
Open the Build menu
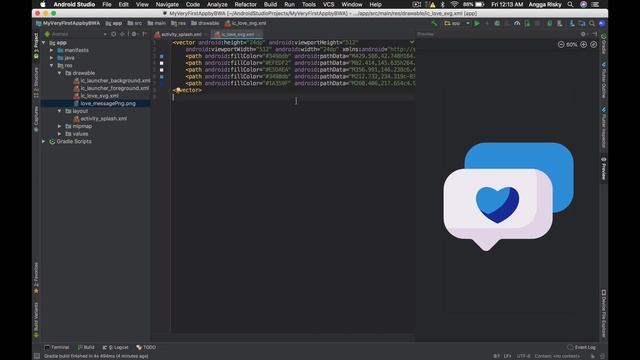(270, 4)
